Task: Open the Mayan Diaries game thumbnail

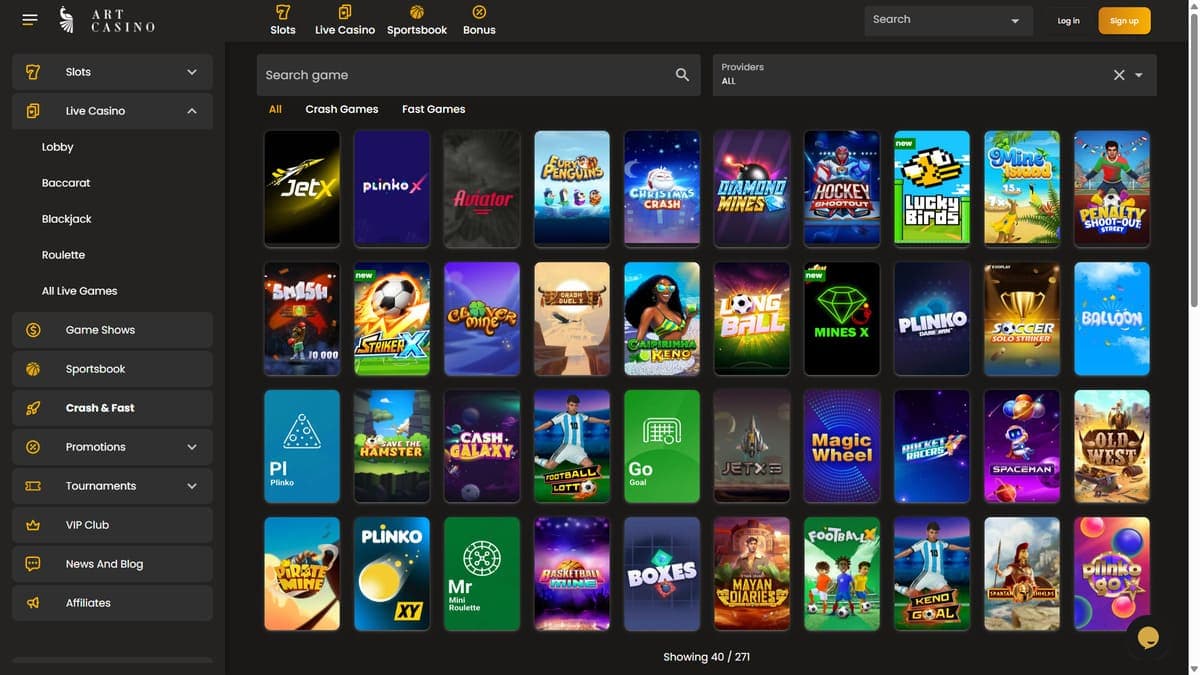Action: point(752,574)
